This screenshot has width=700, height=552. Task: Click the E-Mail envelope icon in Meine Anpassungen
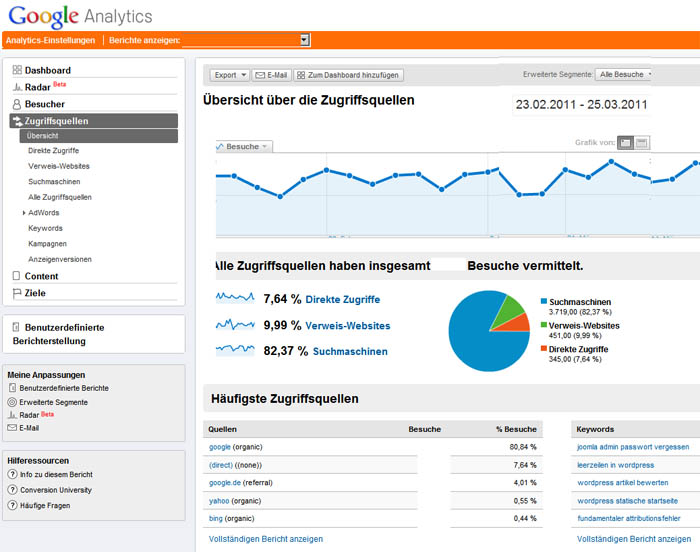pyautogui.click(x=12, y=428)
